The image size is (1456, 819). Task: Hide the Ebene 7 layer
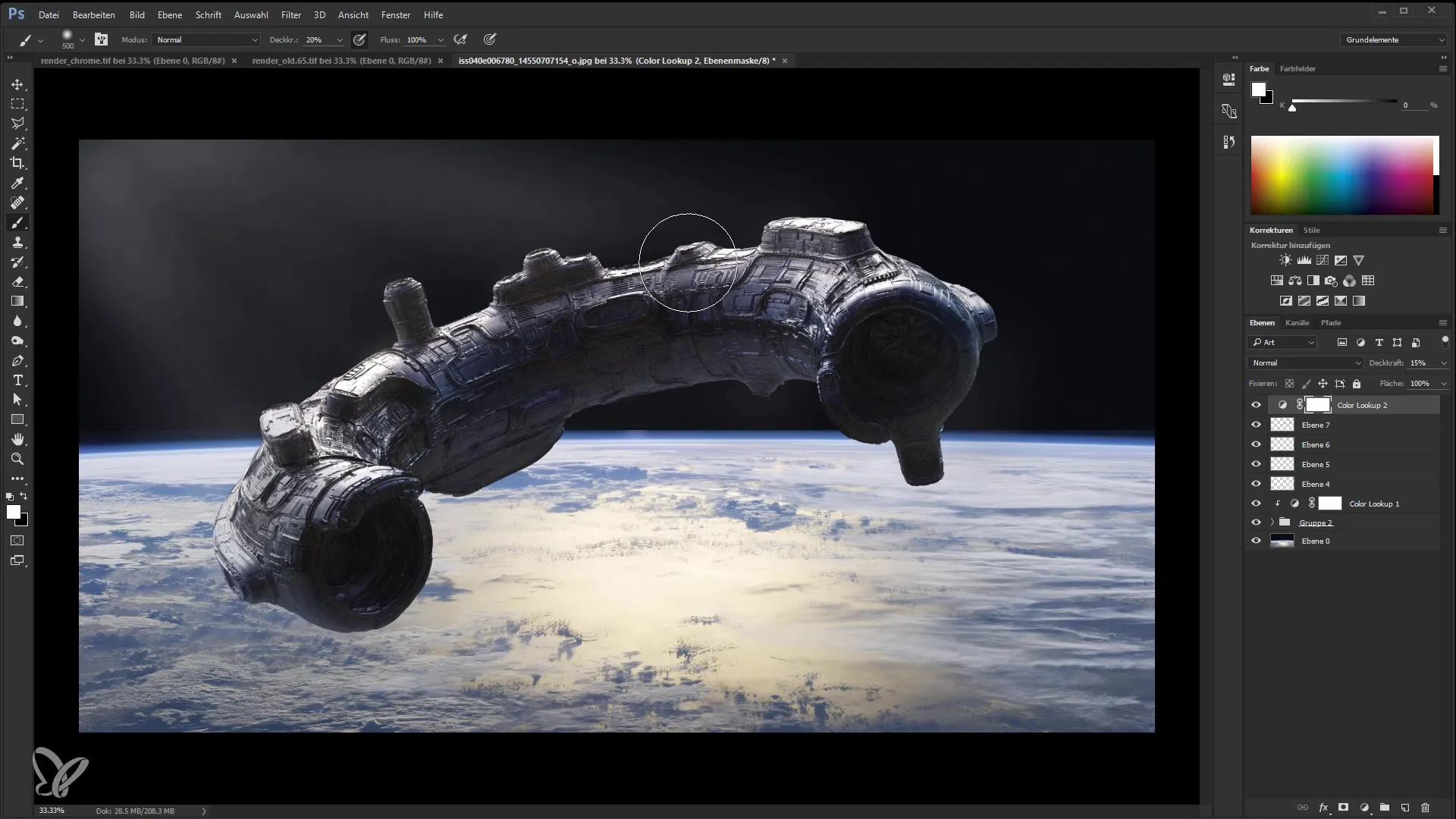pyautogui.click(x=1256, y=425)
